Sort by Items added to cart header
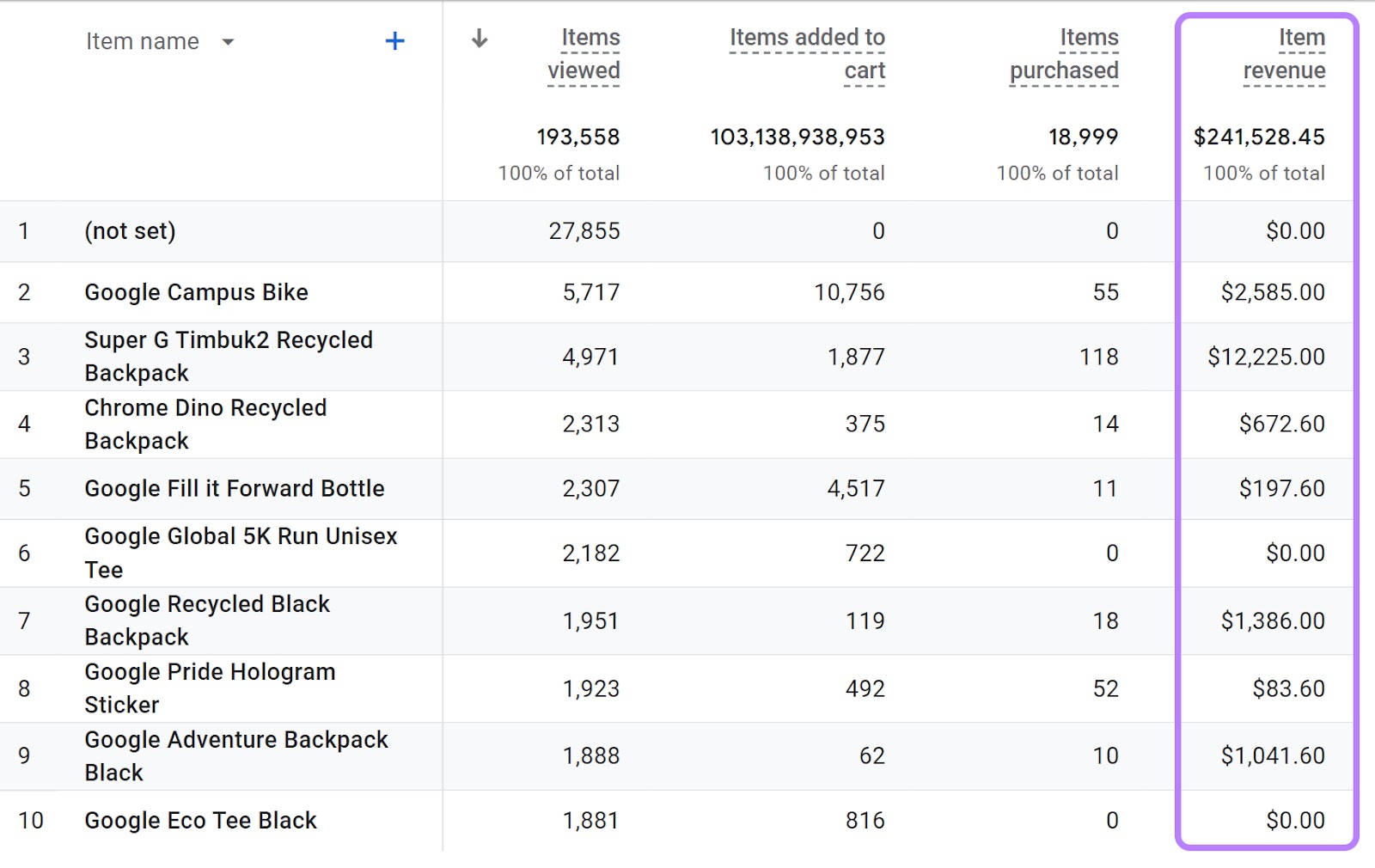Viewport: 1375px width, 868px height. click(807, 54)
